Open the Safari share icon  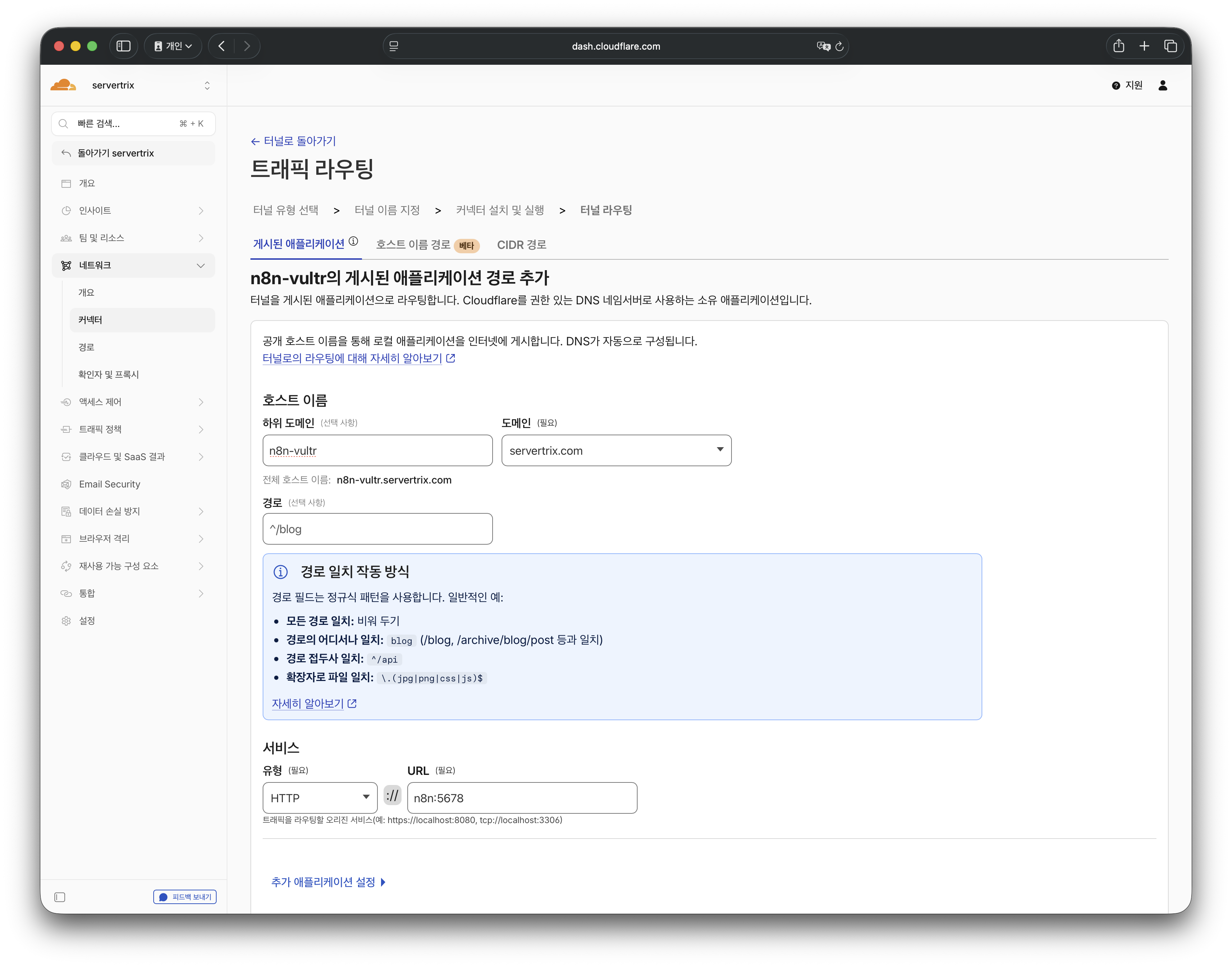point(1119,46)
